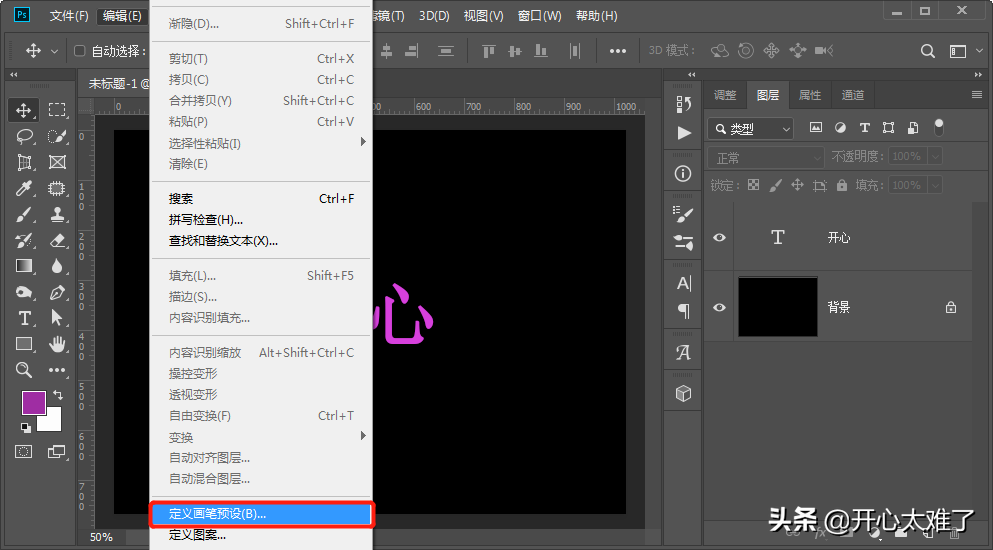
Task: Select the Lasso tool
Action: click(23, 136)
